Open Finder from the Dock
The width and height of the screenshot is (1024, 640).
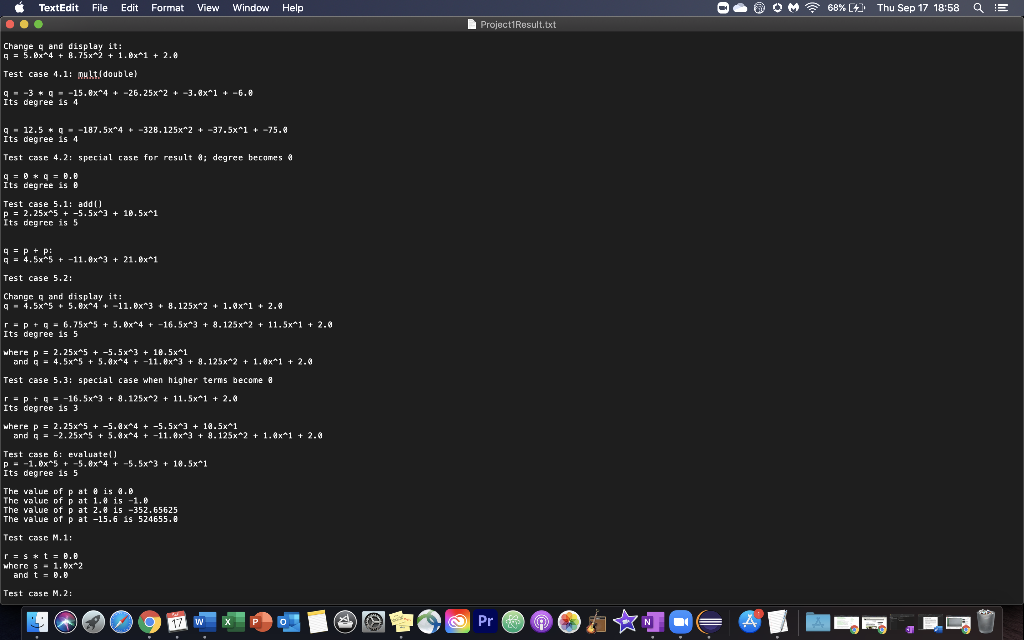[37, 622]
